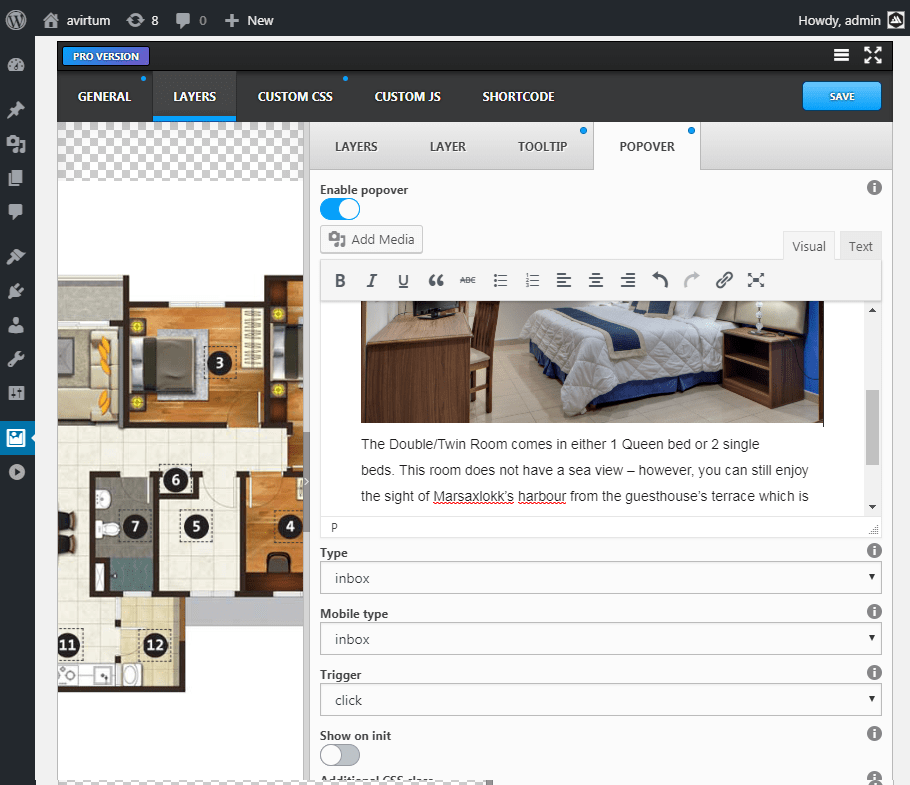
Task: Open fullscreen mode of the plugin panel
Action: [x=873, y=56]
